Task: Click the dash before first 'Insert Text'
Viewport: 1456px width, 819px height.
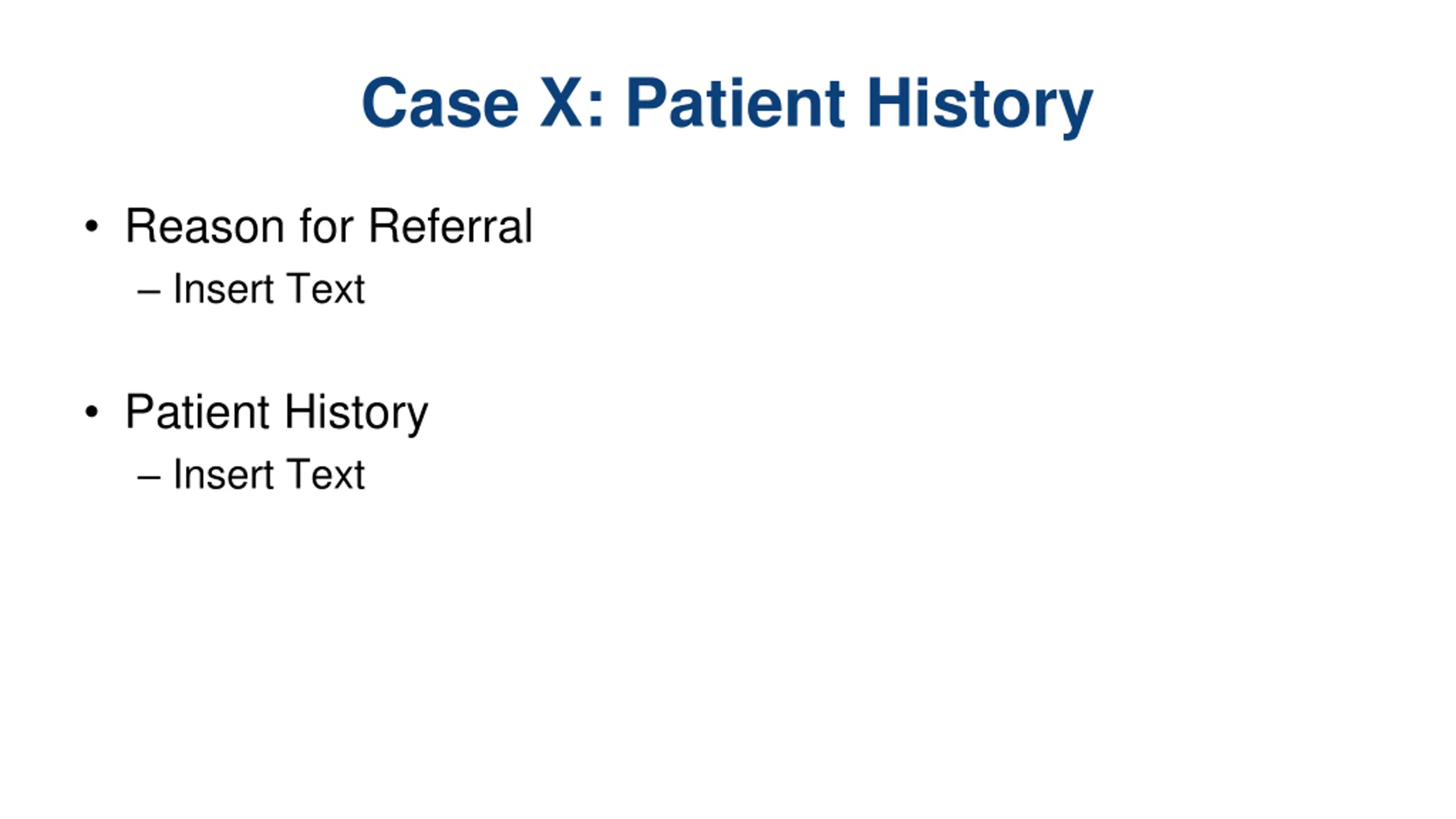Action: (148, 292)
